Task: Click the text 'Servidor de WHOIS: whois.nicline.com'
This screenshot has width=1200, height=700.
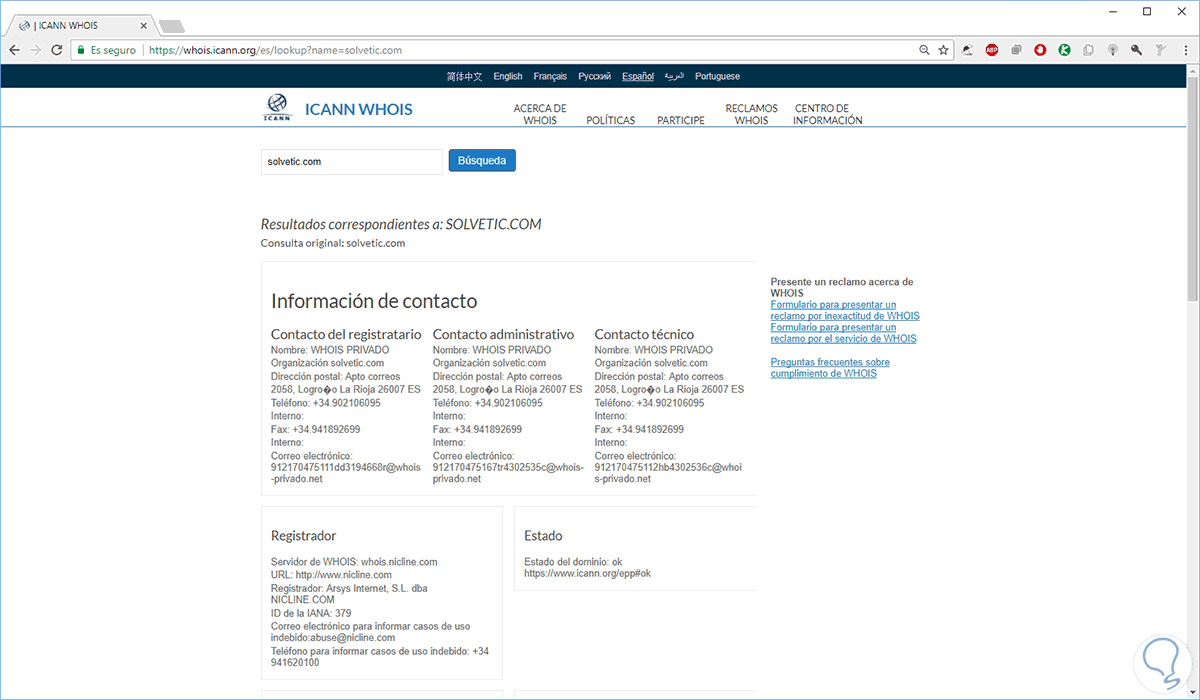Action: [x=354, y=562]
